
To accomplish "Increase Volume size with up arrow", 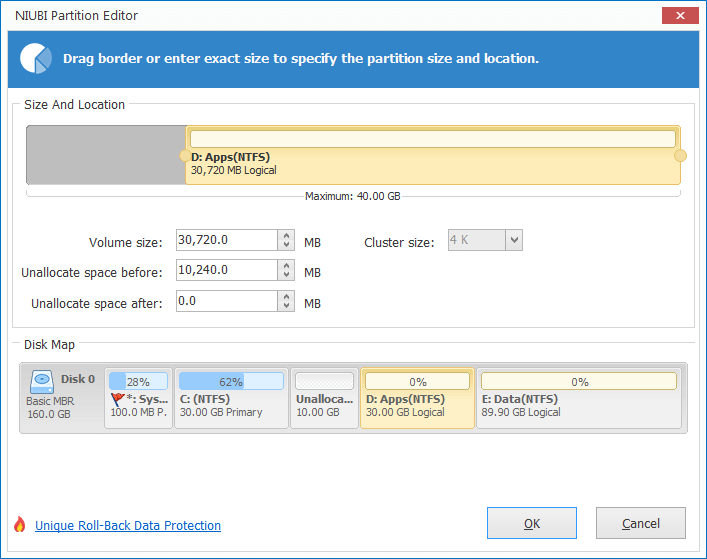I will point(286,235).
